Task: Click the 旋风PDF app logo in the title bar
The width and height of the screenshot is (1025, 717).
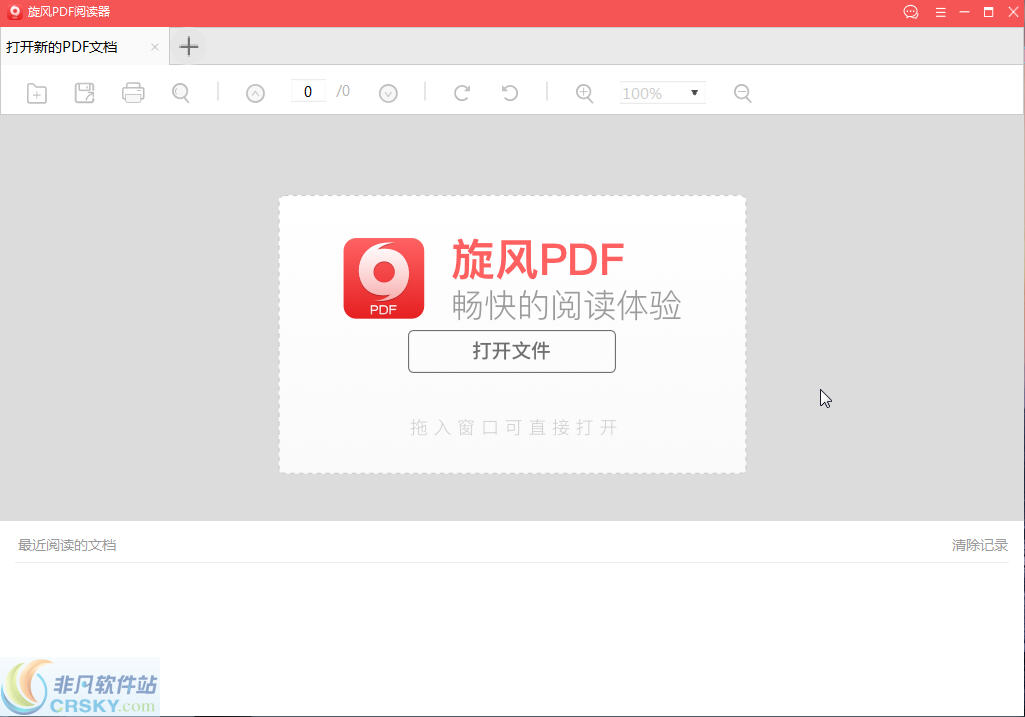Action: pyautogui.click(x=14, y=12)
